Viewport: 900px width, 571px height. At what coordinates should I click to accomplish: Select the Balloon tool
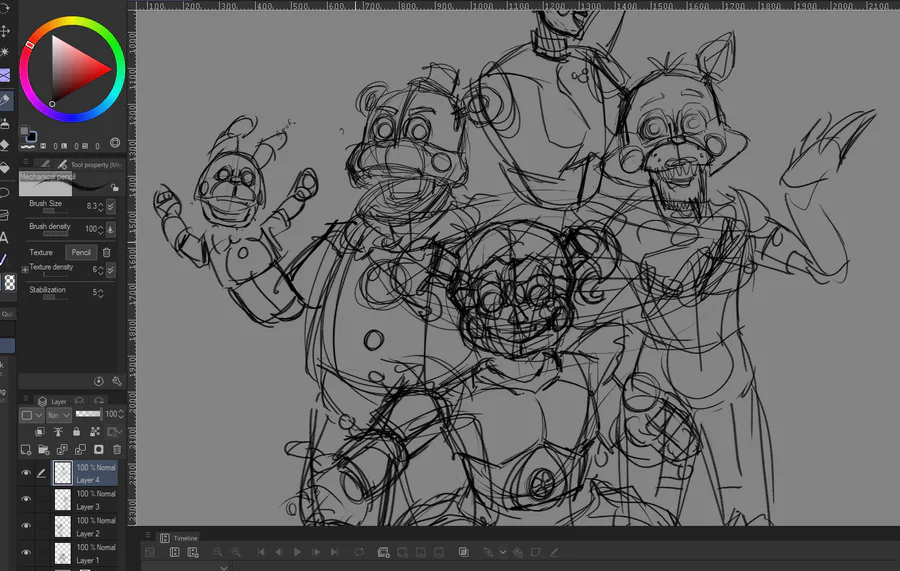click(x=5, y=192)
